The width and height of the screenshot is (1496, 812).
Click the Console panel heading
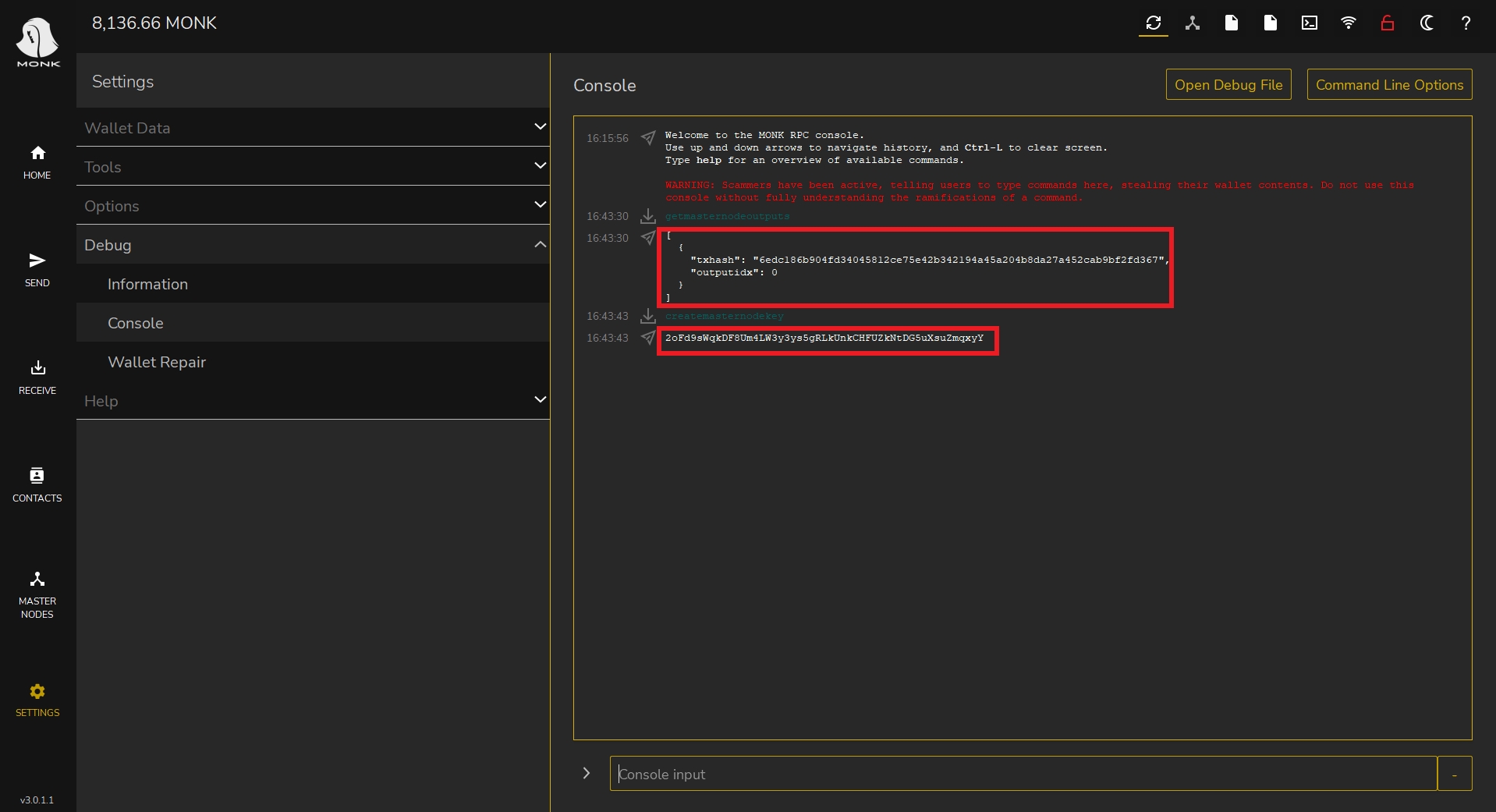point(604,85)
